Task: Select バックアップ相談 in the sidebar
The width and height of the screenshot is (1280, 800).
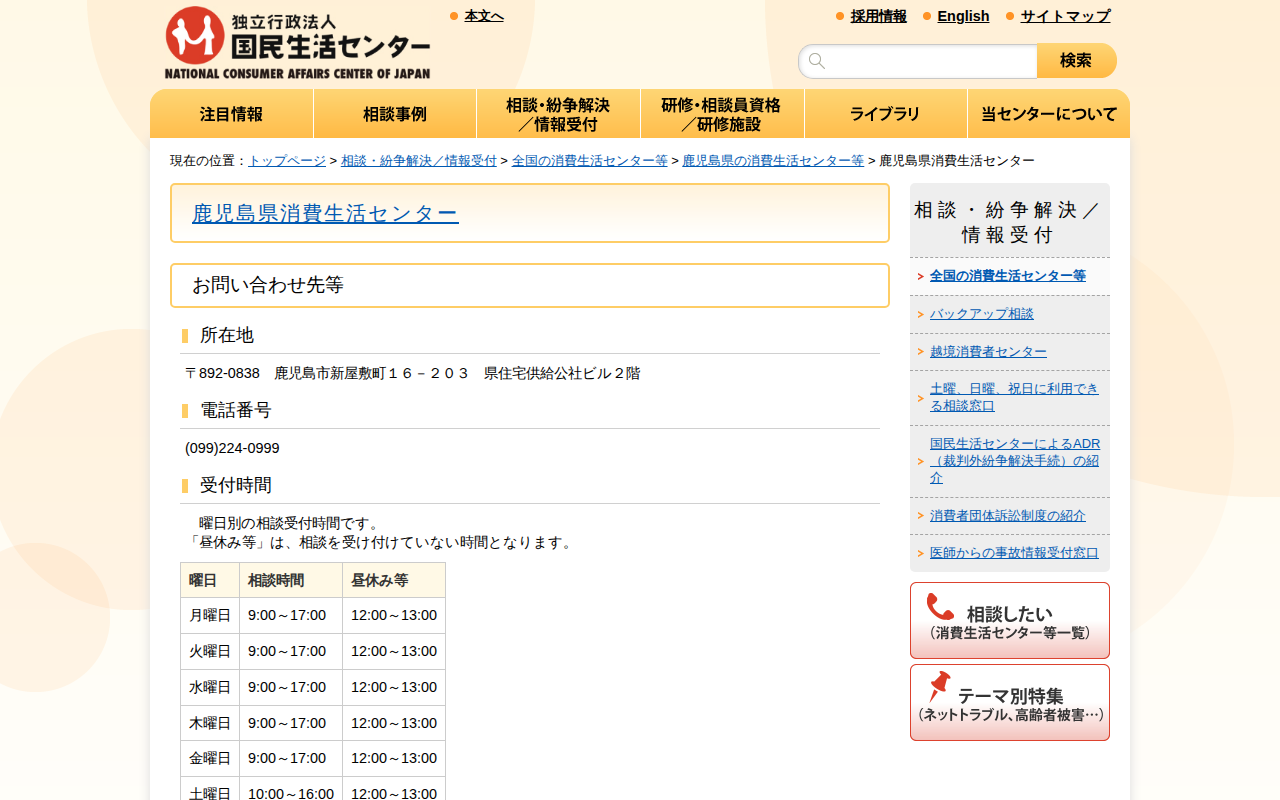Action: pos(981,314)
